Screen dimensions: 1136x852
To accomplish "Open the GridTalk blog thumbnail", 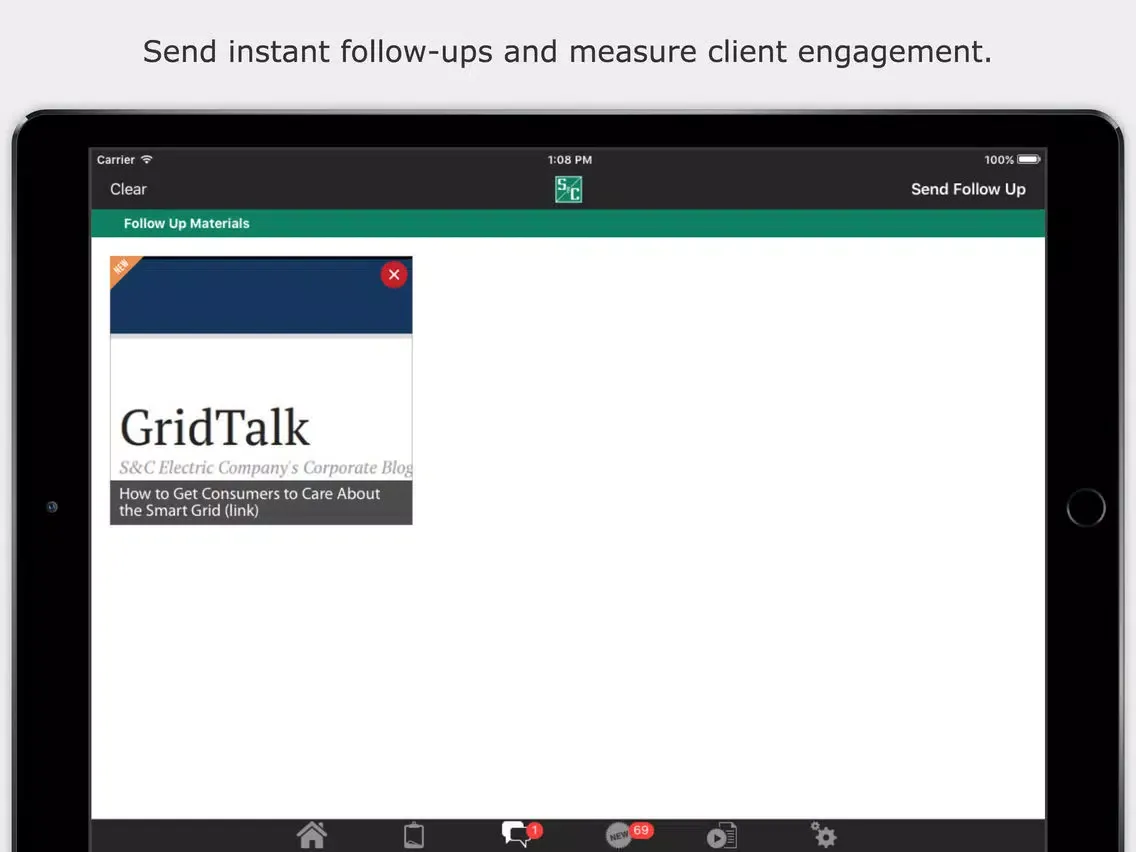I will 261,390.
